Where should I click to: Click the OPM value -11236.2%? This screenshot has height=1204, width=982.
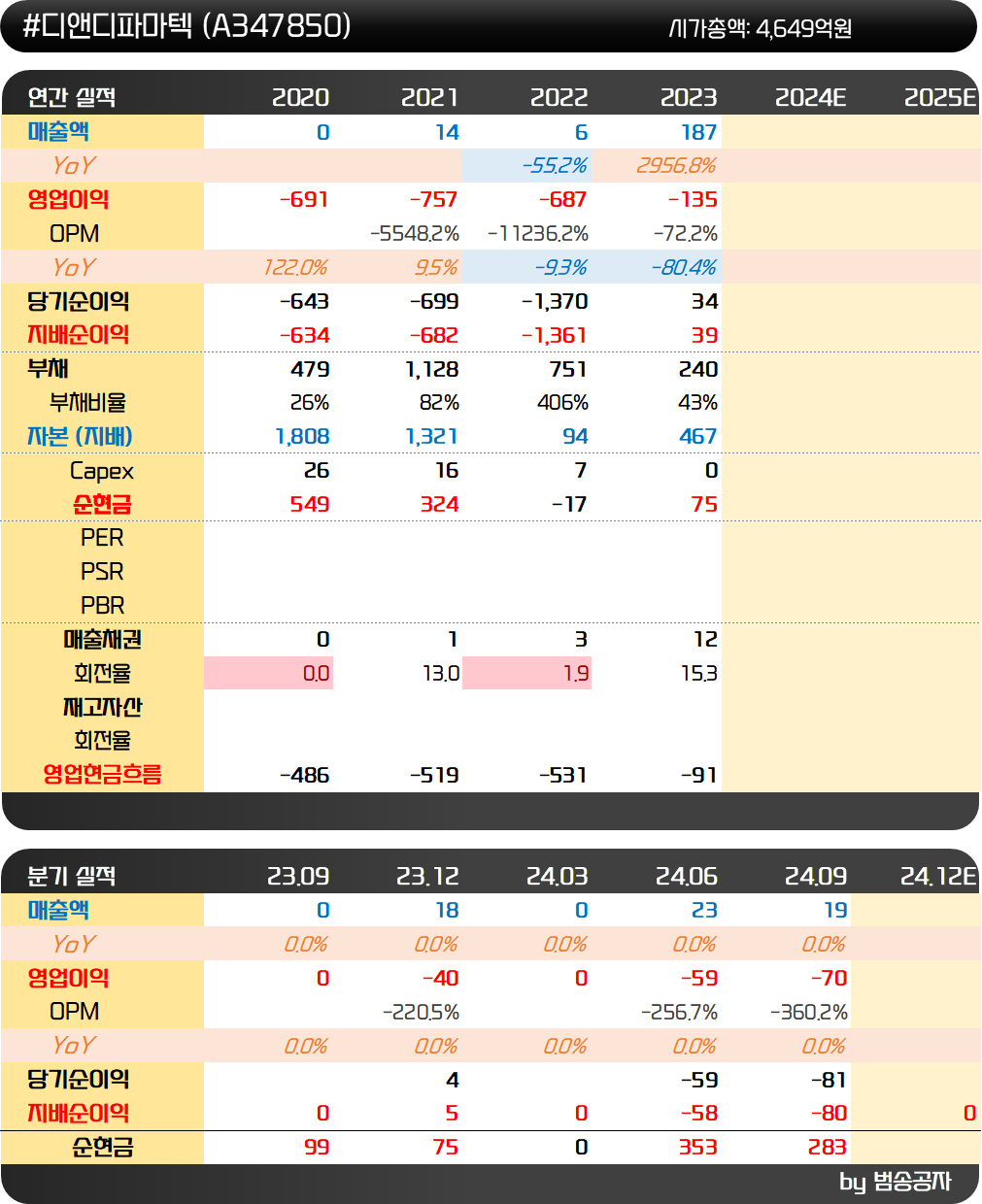(x=538, y=234)
